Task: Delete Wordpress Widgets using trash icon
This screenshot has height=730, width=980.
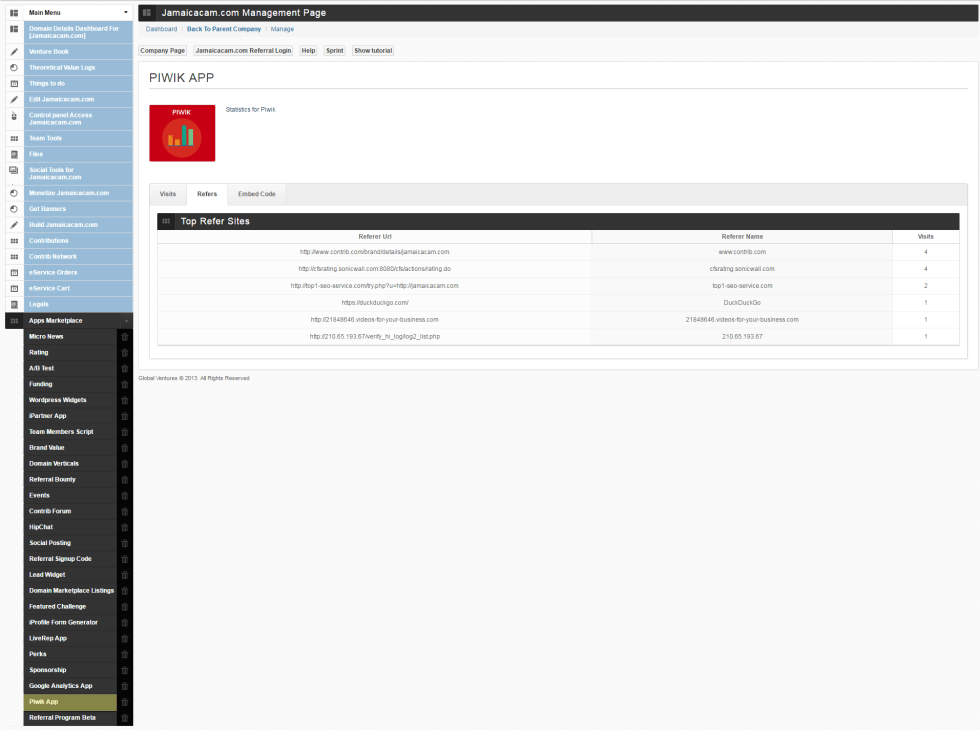Action: pyautogui.click(x=125, y=400)
